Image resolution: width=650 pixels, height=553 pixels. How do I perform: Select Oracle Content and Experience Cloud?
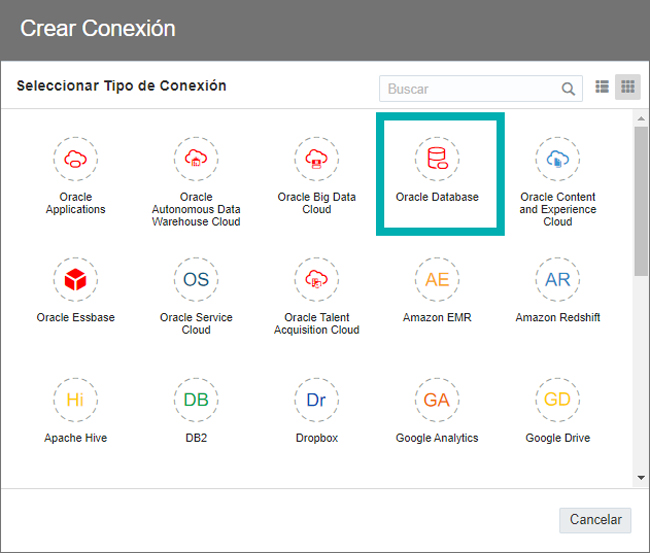coord(558,159)
